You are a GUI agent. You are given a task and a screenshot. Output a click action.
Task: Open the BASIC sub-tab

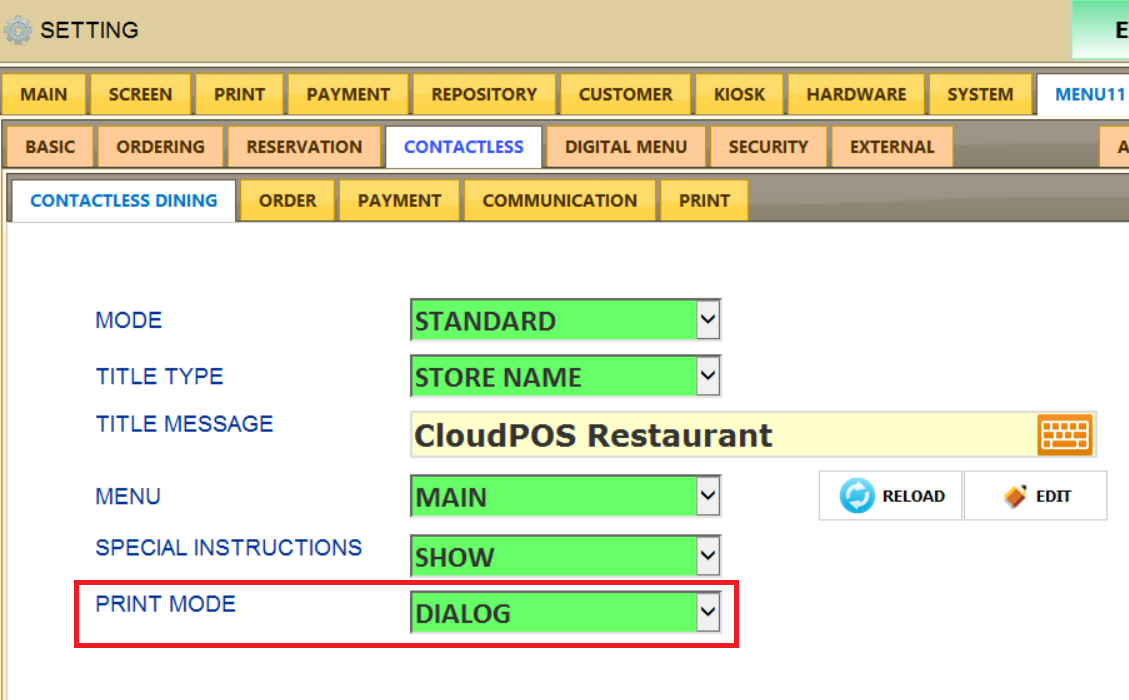[50, 147]
